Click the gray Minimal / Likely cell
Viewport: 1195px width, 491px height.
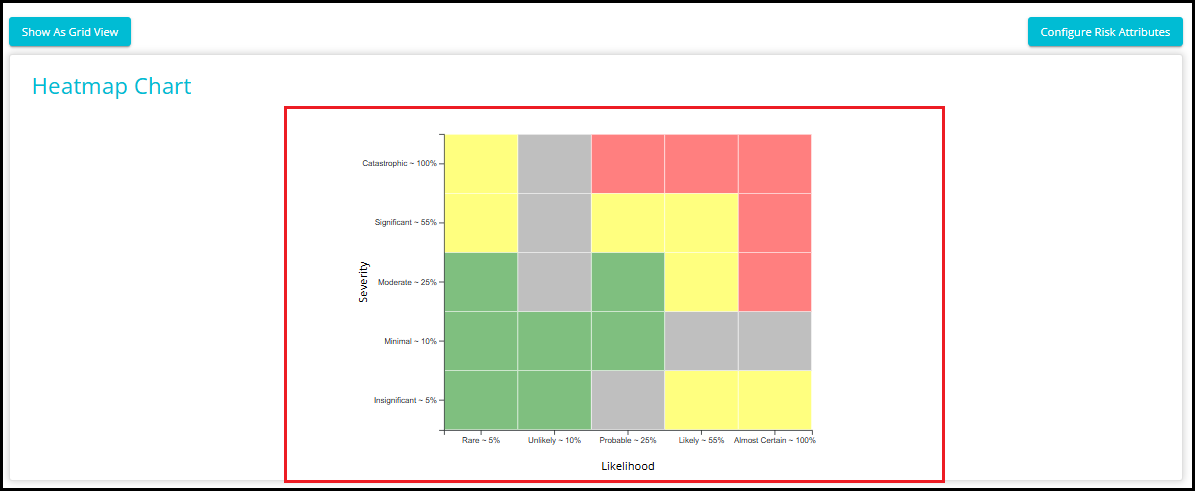click(x=701, y=341)
